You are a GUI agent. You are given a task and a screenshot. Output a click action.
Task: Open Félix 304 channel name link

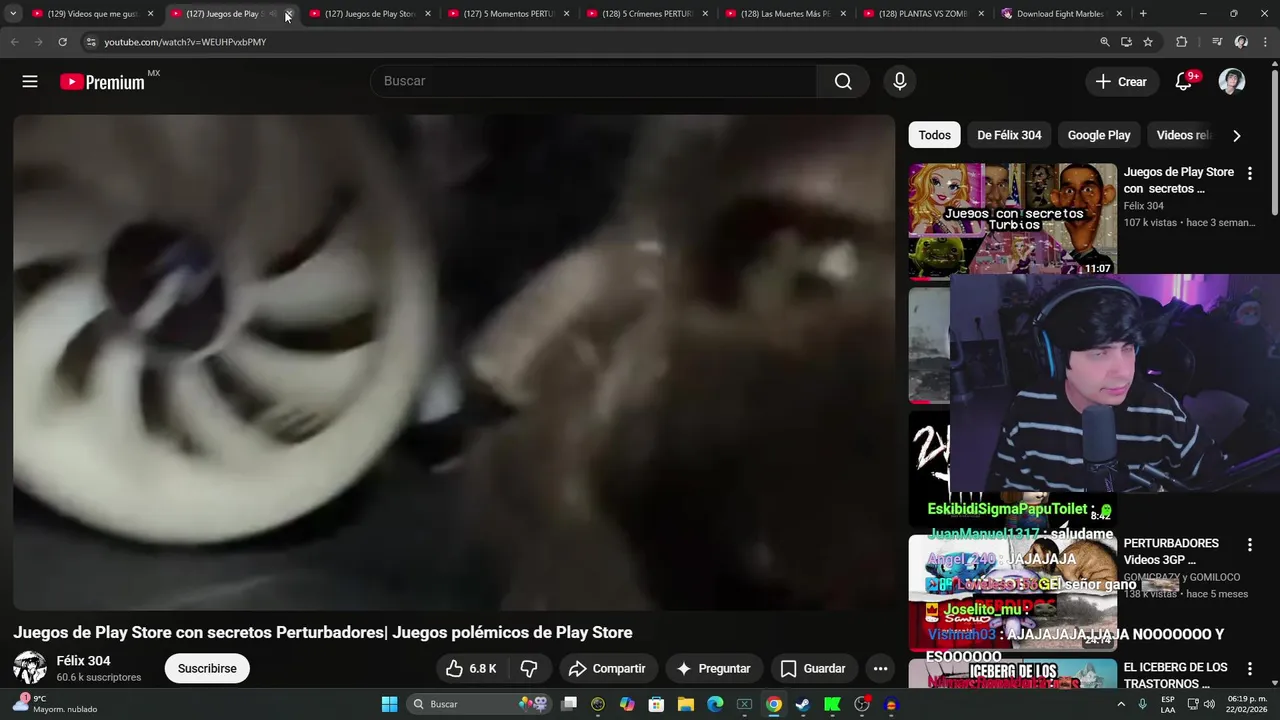pos(83,661)
